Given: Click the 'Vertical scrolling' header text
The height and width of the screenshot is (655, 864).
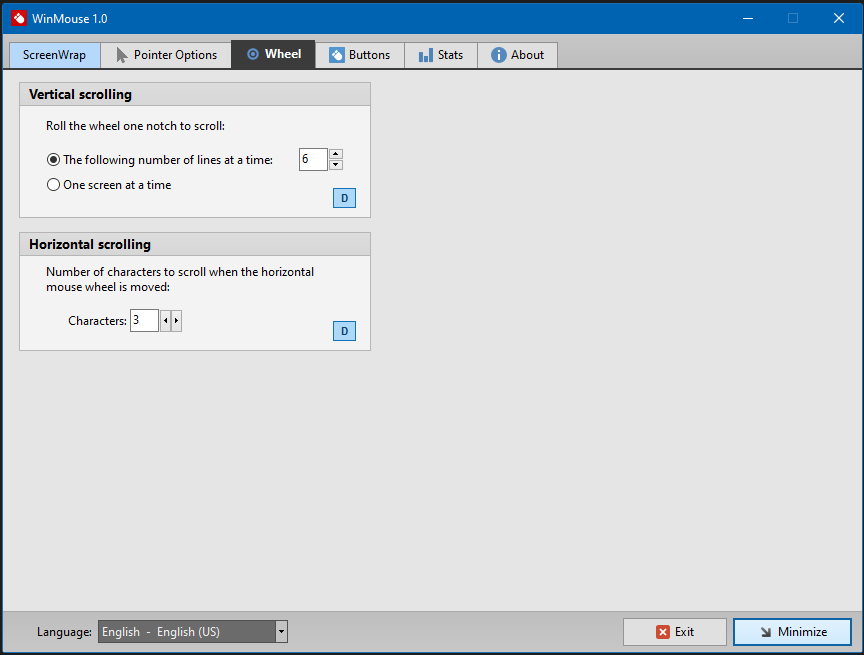Looking at the screenshot, I should click(x=80, y=94).
